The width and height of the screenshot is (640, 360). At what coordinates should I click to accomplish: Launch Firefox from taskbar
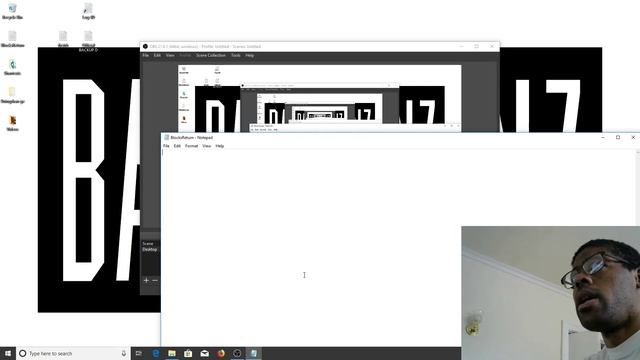click(x=221, y=353)
